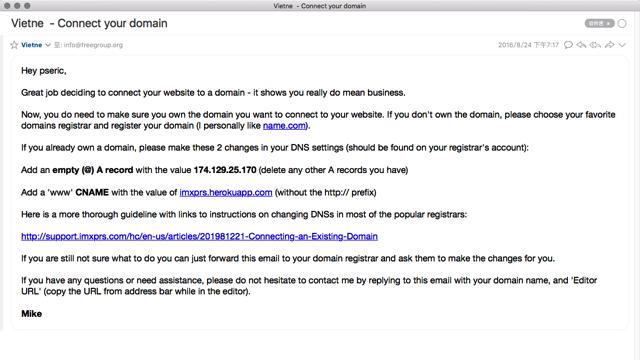Click the bold 'empty (@) A record' text
The image size is (640, 360).
coord(93,170)
